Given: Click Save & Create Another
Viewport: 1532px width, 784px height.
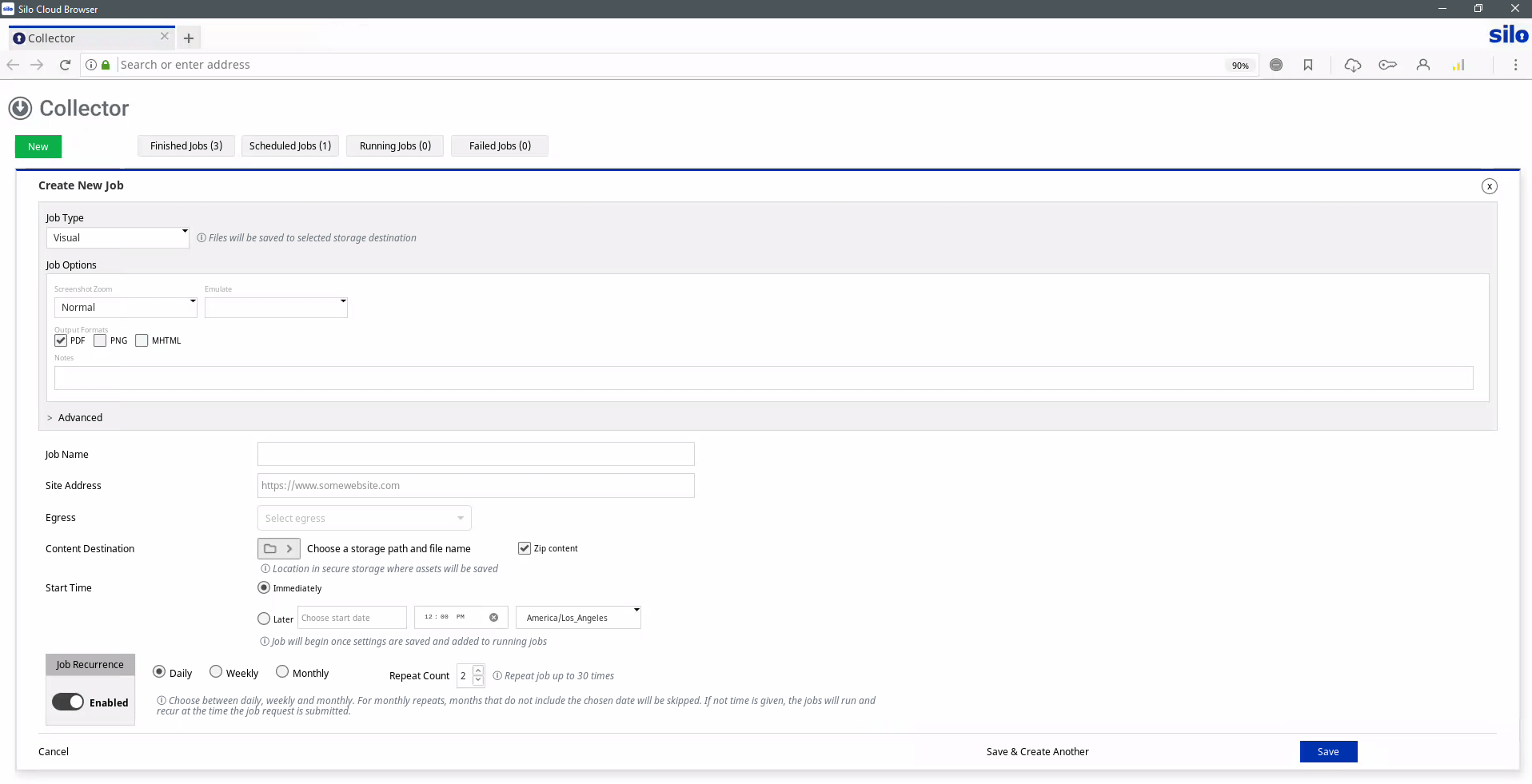Looking at the screenshot, I should coord(1037,751).
